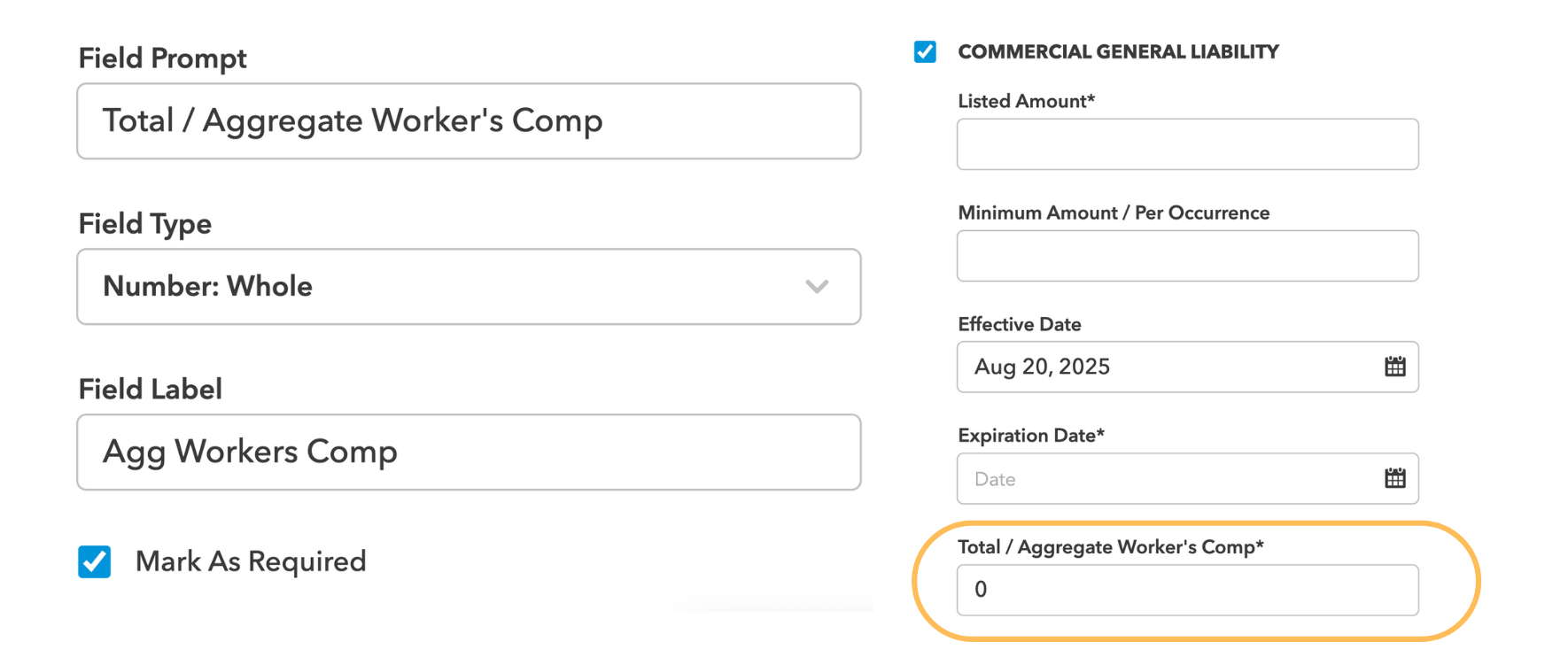Open the Expiration Date calendar picker

click(x=1395, y=478)
